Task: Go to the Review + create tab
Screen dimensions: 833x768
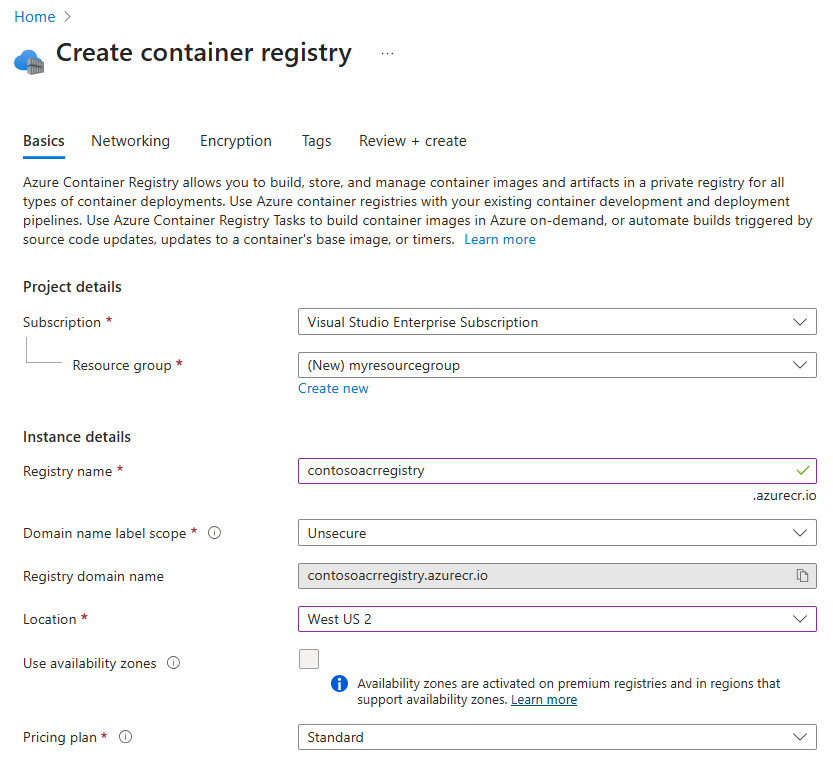Action: (412, 141)
